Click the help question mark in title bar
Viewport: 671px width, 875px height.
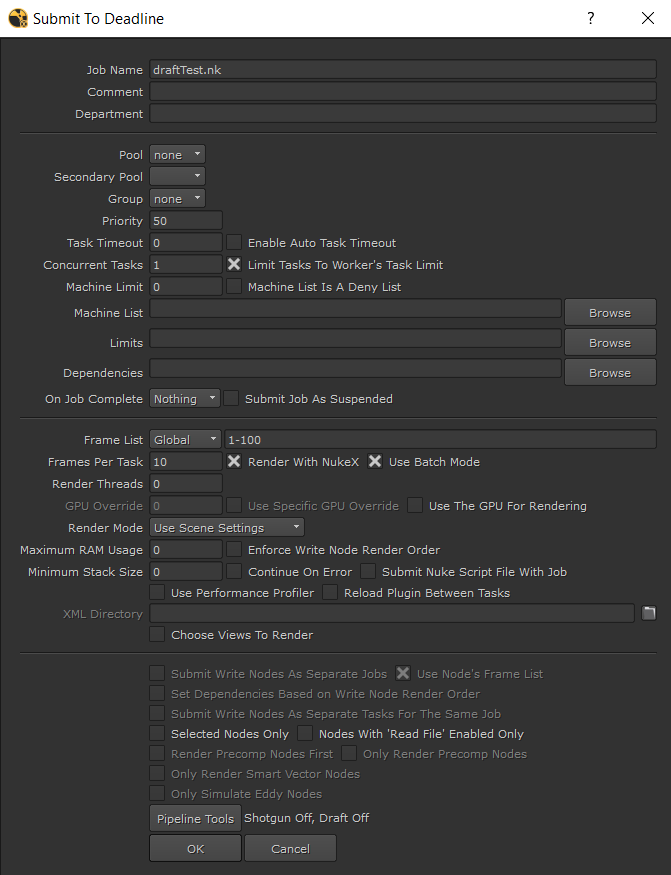click(591, 19)
